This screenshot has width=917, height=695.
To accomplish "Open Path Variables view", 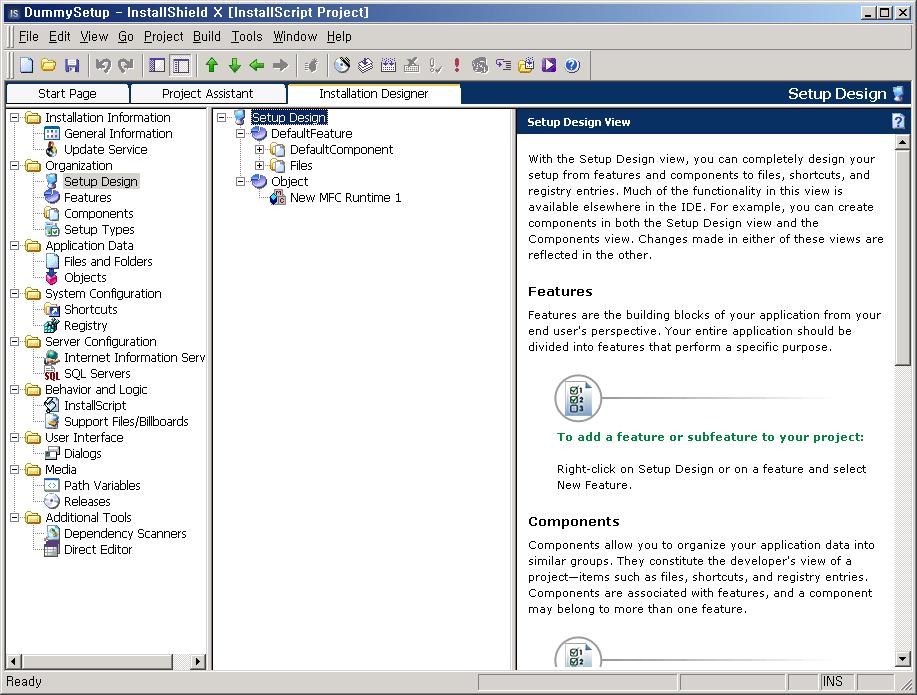I will click(102, 486).
